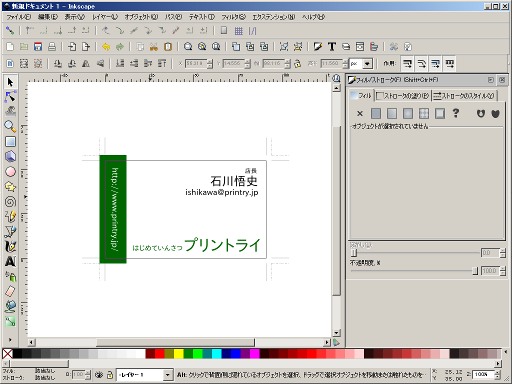Select the Spiral tool

10,201
